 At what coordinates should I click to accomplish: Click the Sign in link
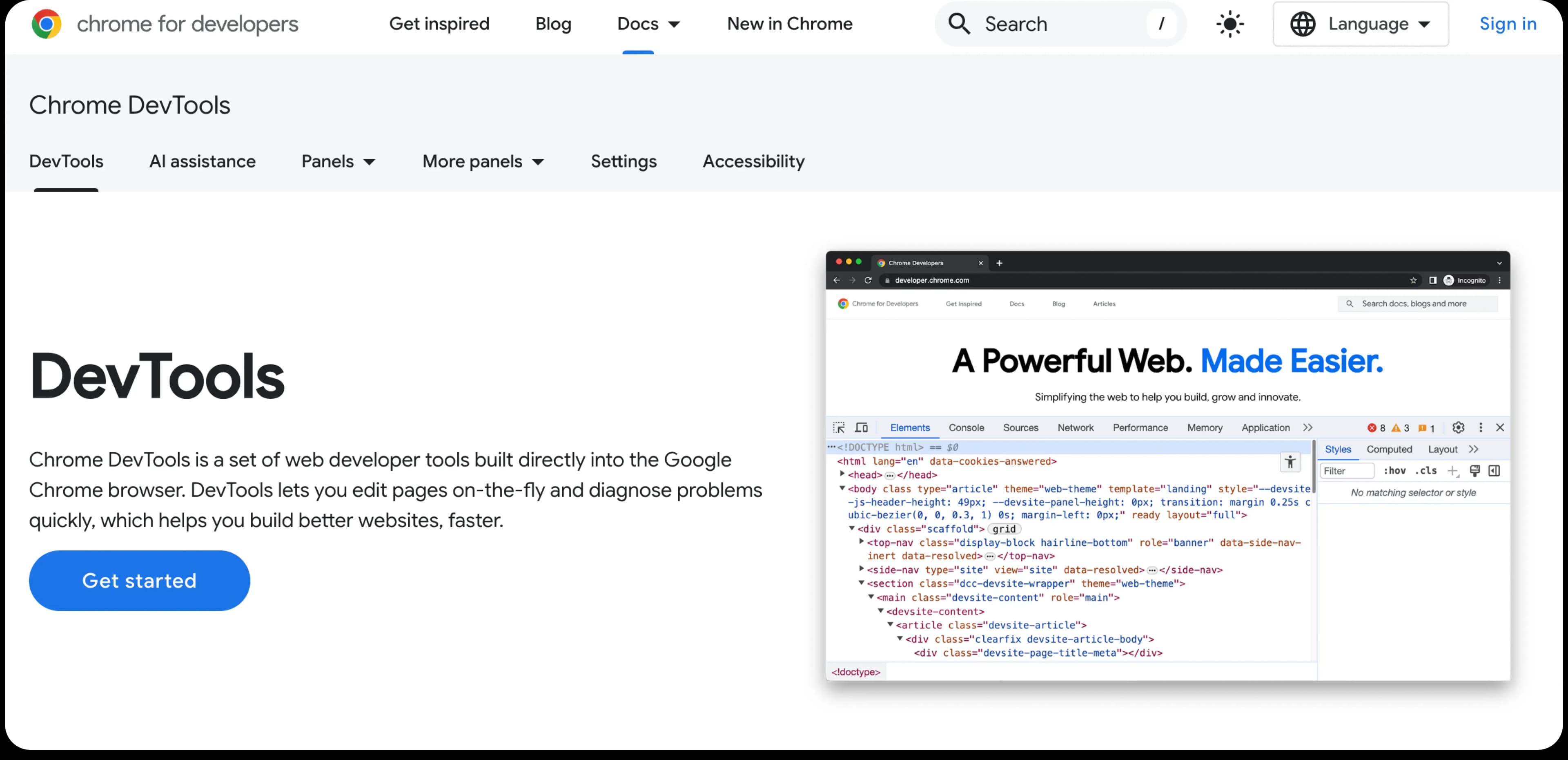pos(1508,24)
